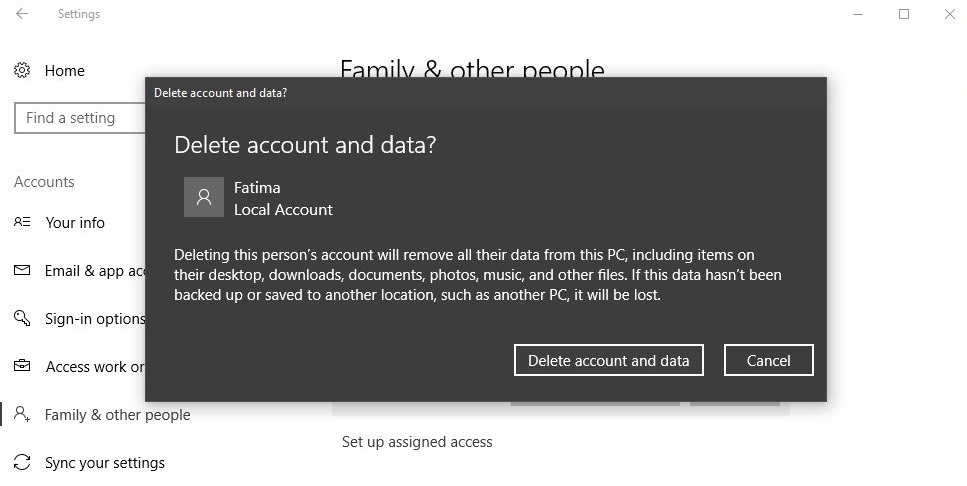The height and width of the screenshot is (486, 967).
Task: Click the Family & other people icon
Action: tap(22, 414)
